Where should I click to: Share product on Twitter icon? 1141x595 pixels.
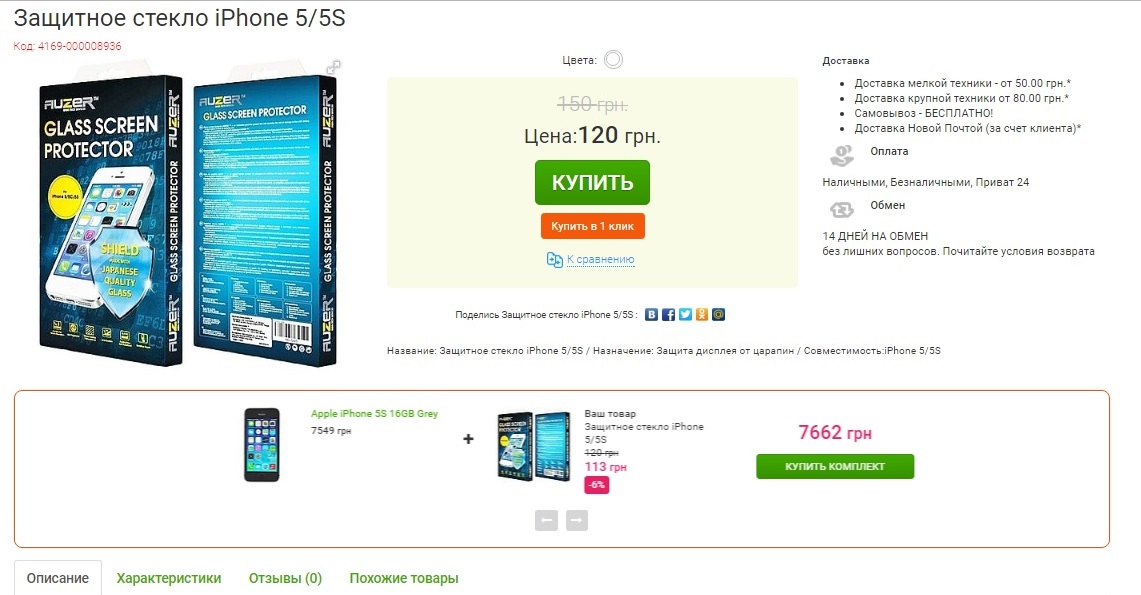(x=685, y=314)
